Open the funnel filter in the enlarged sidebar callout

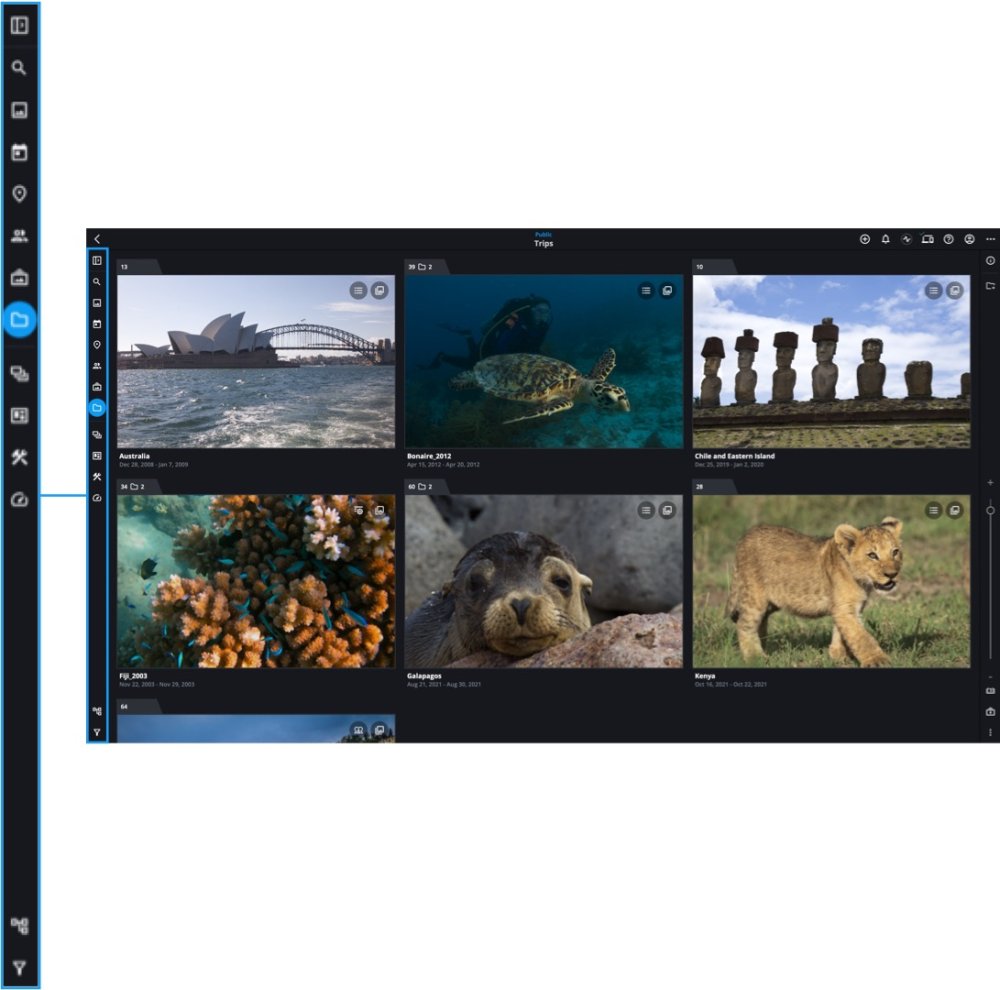(19, 968)
